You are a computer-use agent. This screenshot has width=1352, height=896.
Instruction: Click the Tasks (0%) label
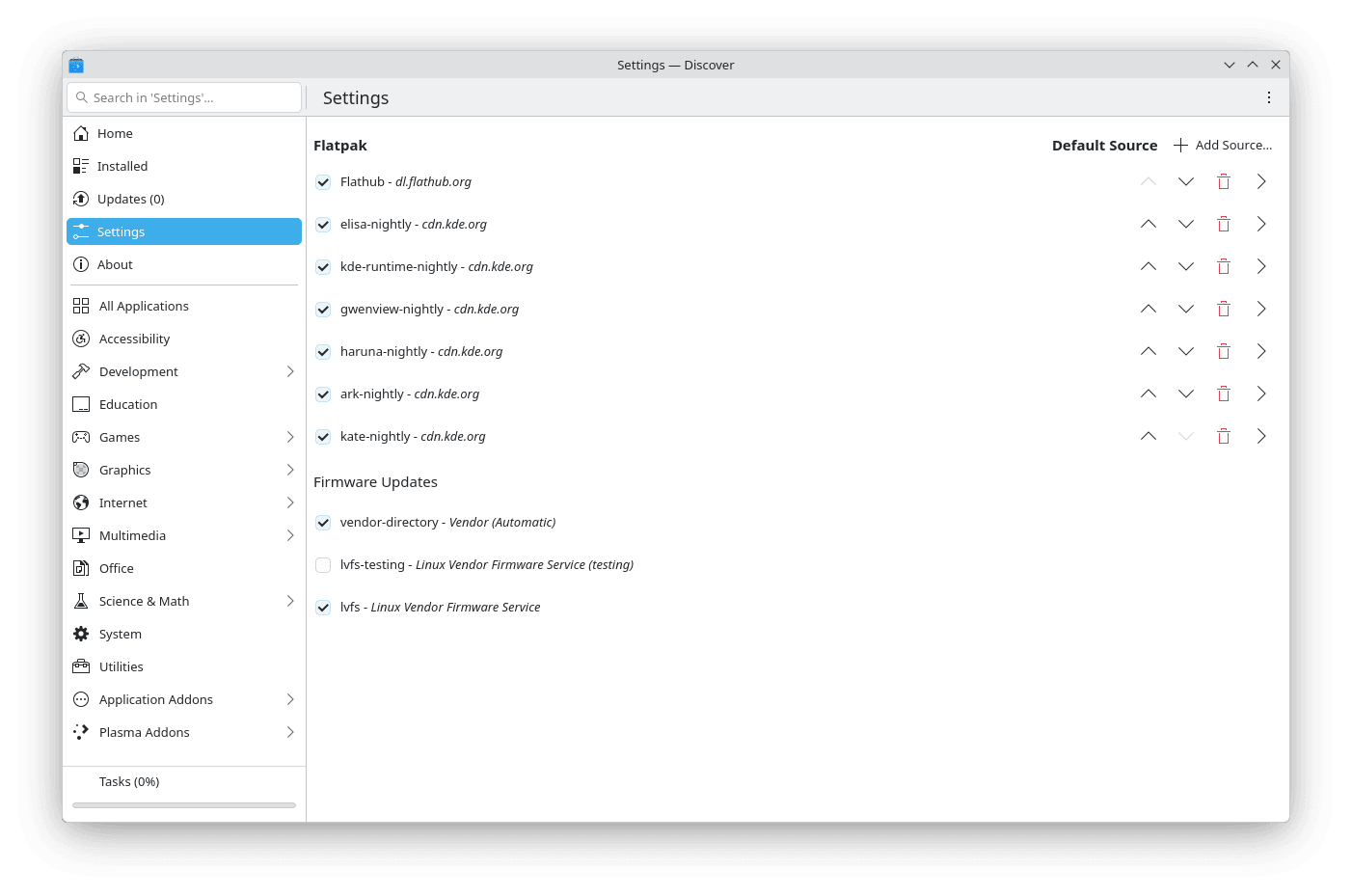pos(129,781)
